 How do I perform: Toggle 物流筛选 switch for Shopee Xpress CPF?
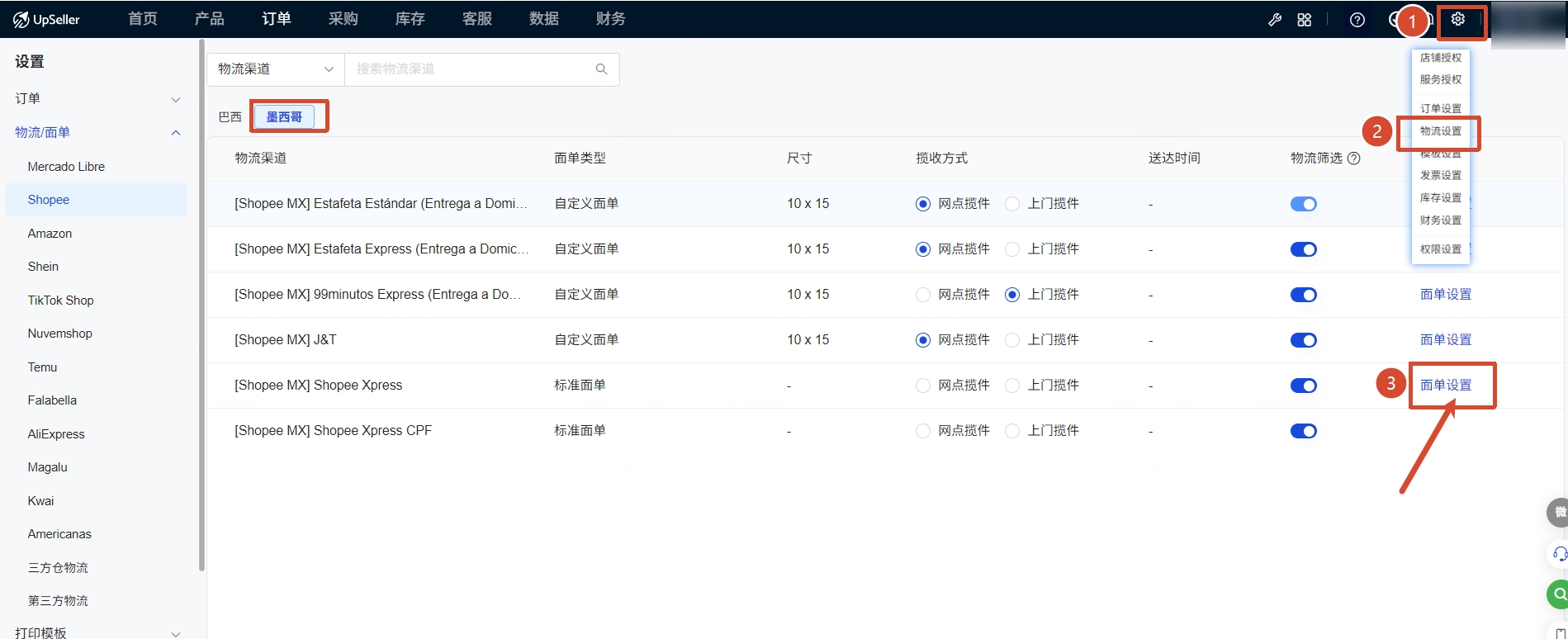tap(1304, 431)
